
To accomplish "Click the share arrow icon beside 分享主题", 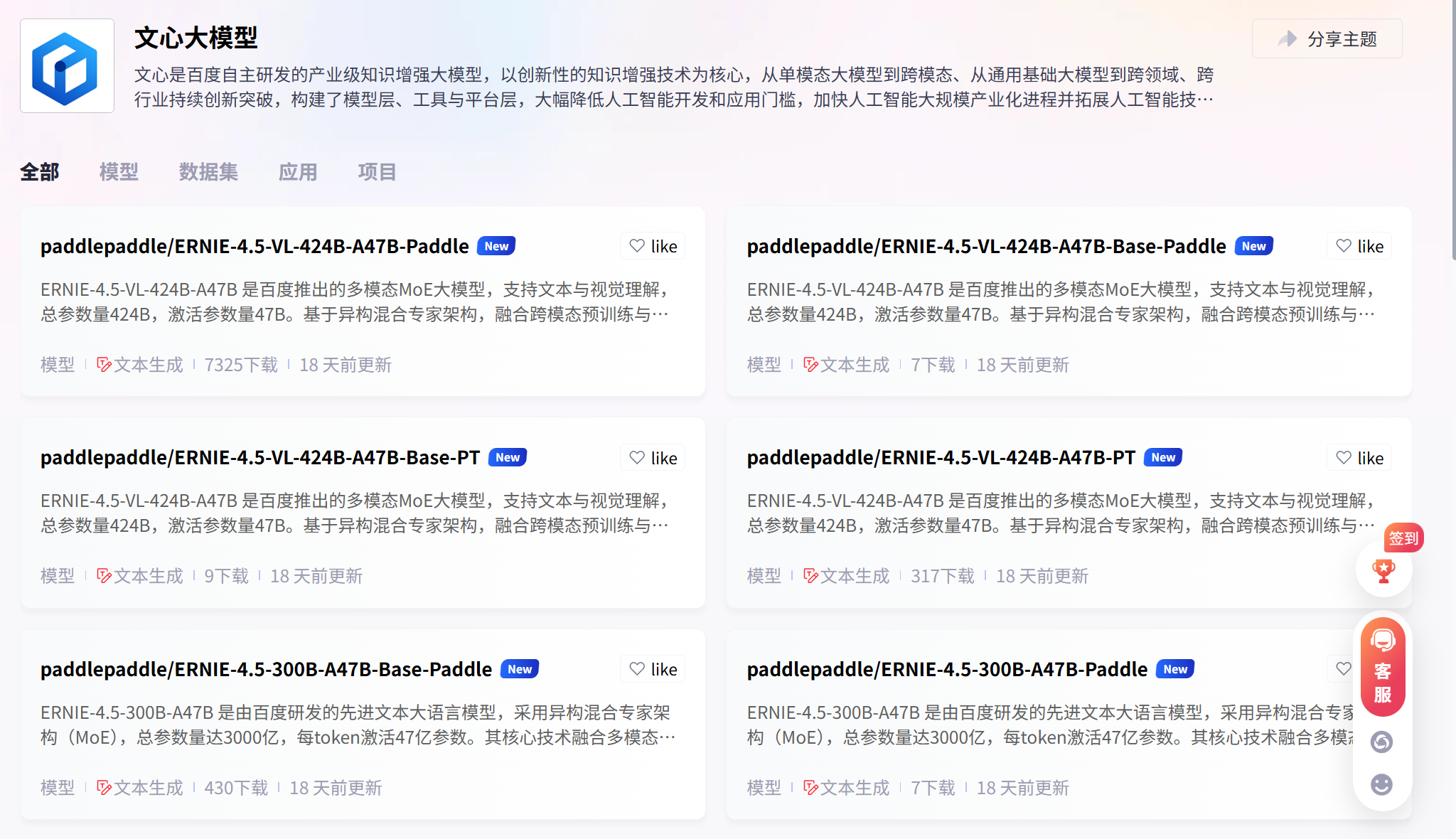I will click(1287, 38).
